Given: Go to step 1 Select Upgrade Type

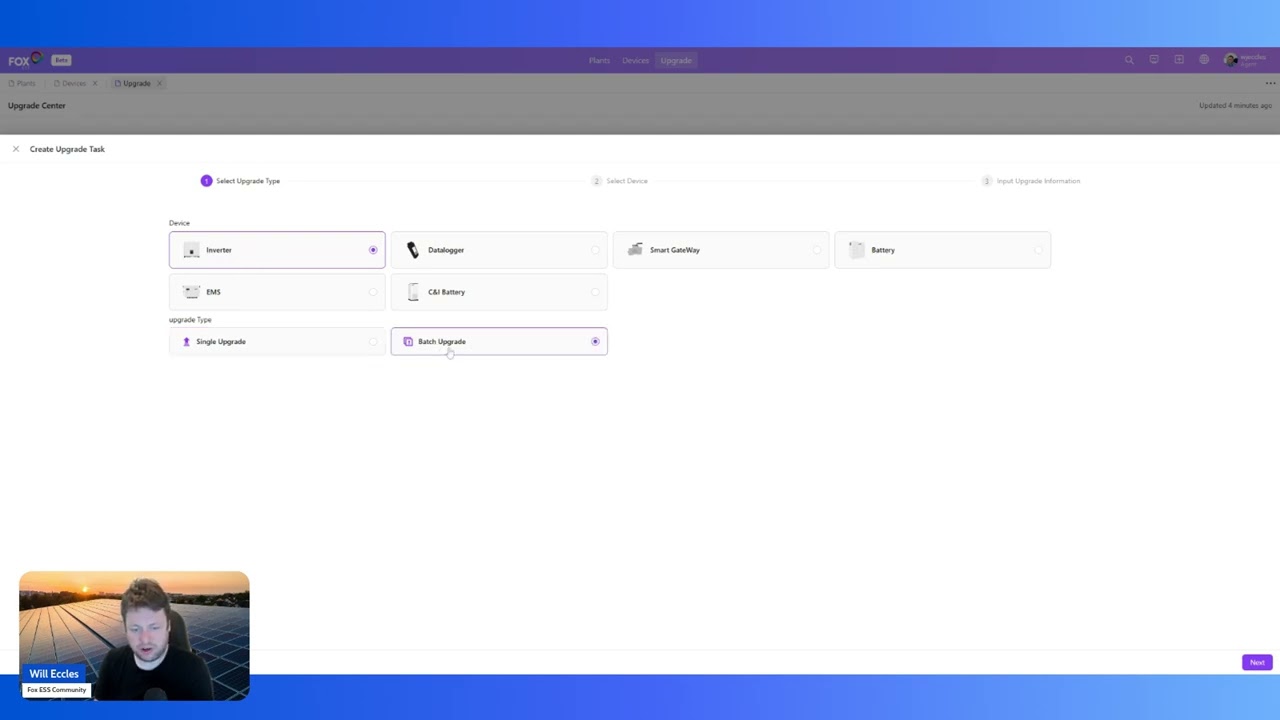Looking at the screenshot, I should click(240, 181).
